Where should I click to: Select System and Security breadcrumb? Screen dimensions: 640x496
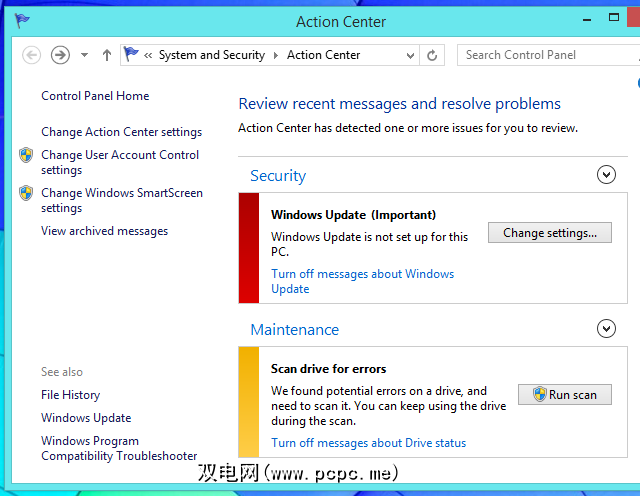point(212,55)
